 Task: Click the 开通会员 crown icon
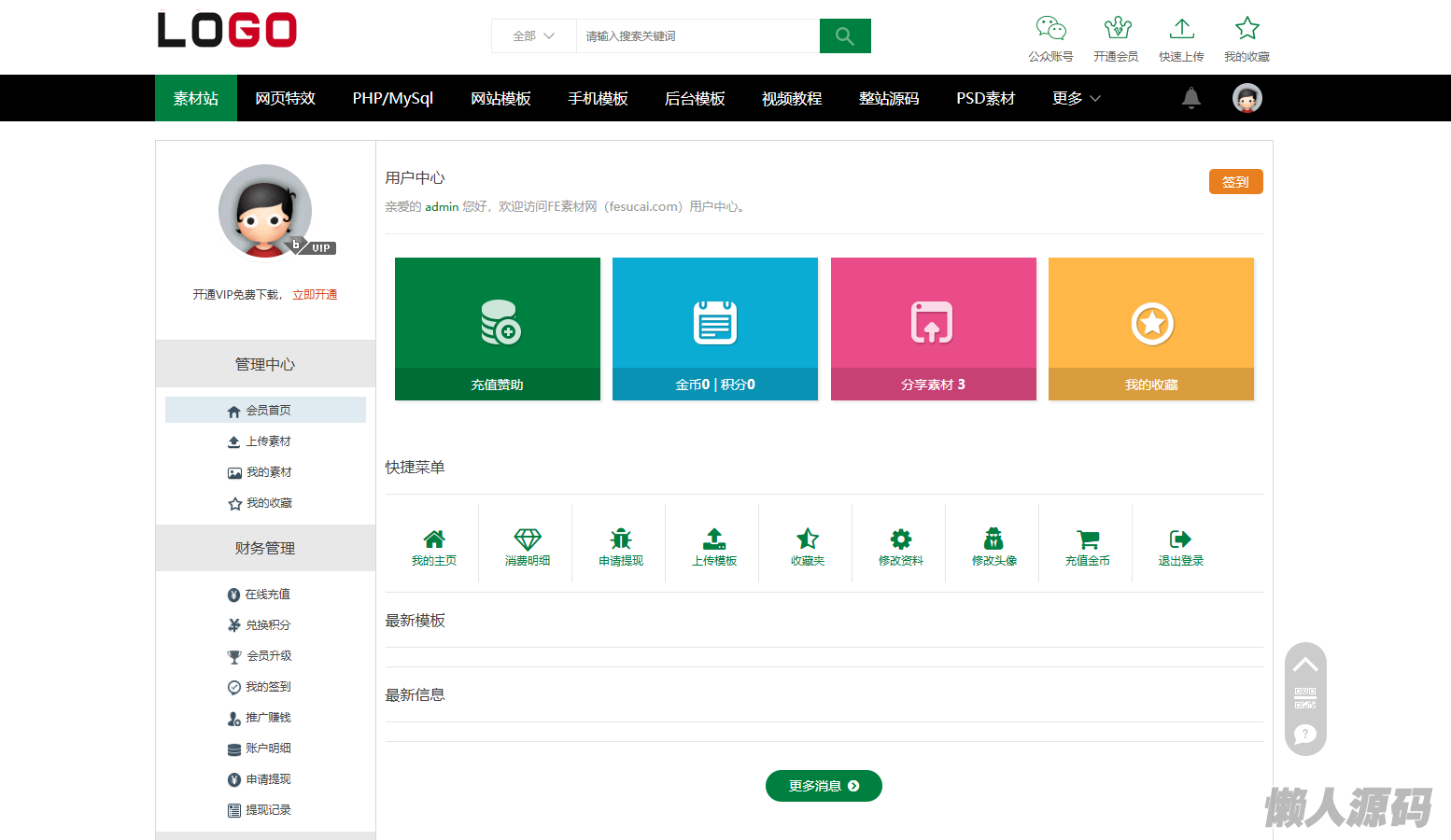coord(1117,28)
